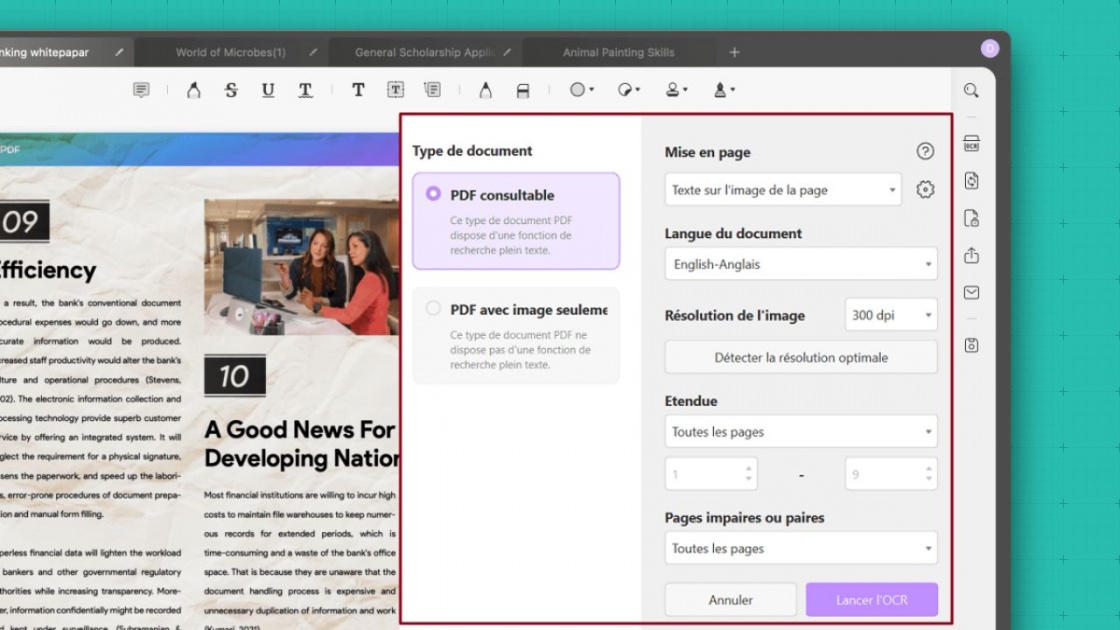Viewport: 1120px width, 630px height.
Task: Select PDF avec image seulement option
Action: click(433, 309)
